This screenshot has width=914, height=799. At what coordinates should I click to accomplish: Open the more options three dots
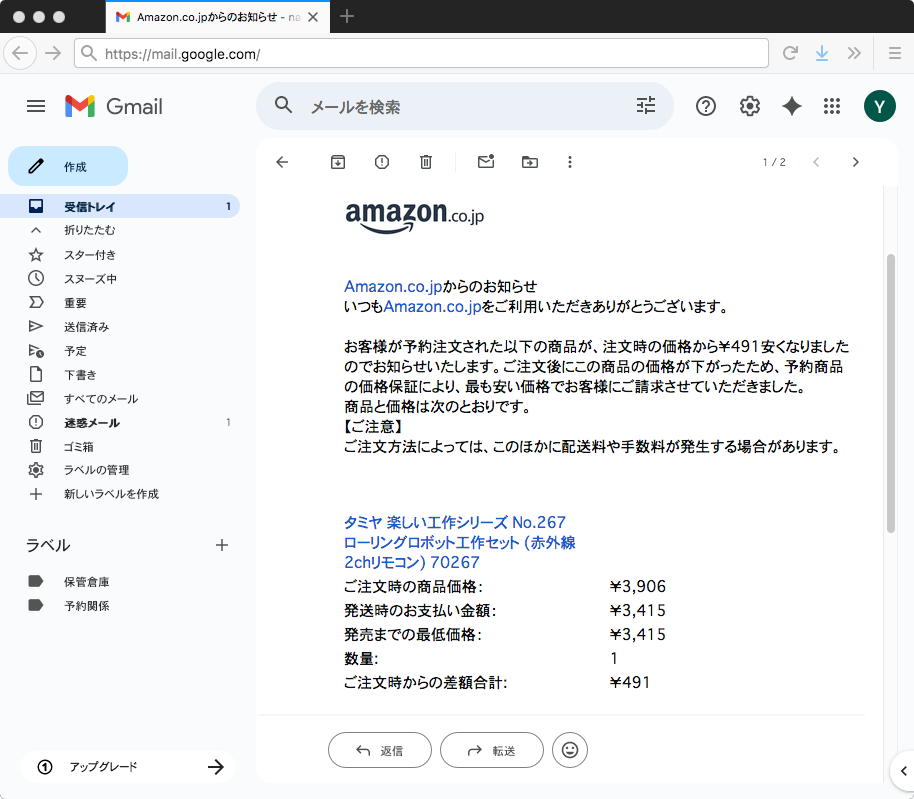(570, 162)
